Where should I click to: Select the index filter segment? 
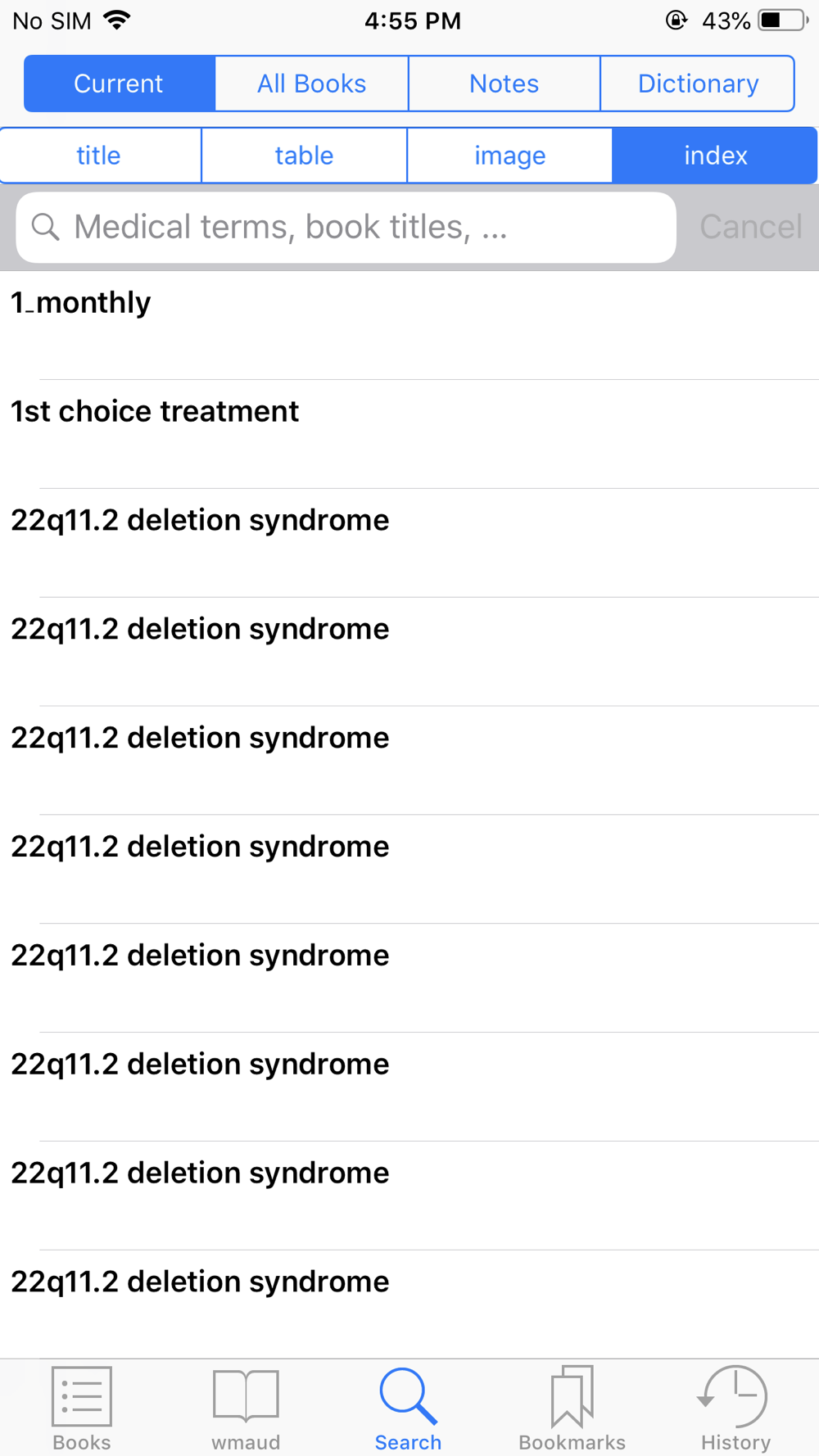tap(715, 156)
